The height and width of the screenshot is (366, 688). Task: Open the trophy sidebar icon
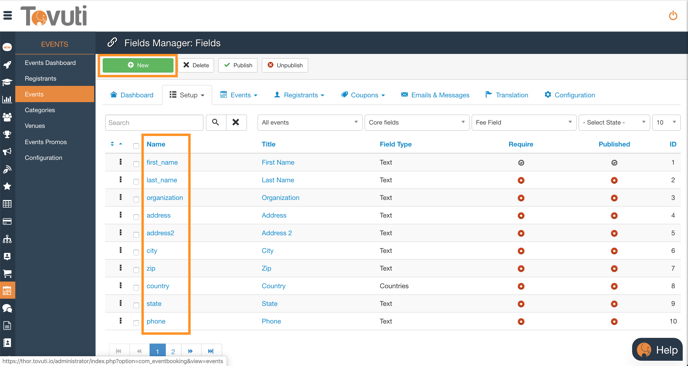coord(7,134)
